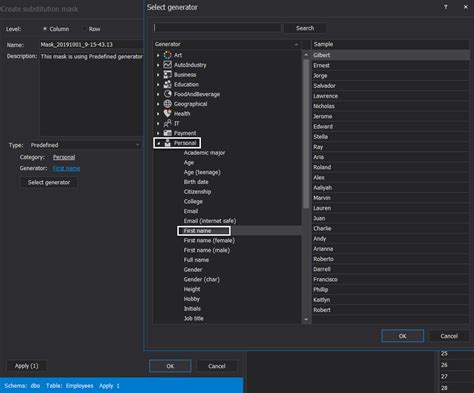This screenshot has height=393, width=474.
Task: Click the Art category icon
Action: click(168, 55)
